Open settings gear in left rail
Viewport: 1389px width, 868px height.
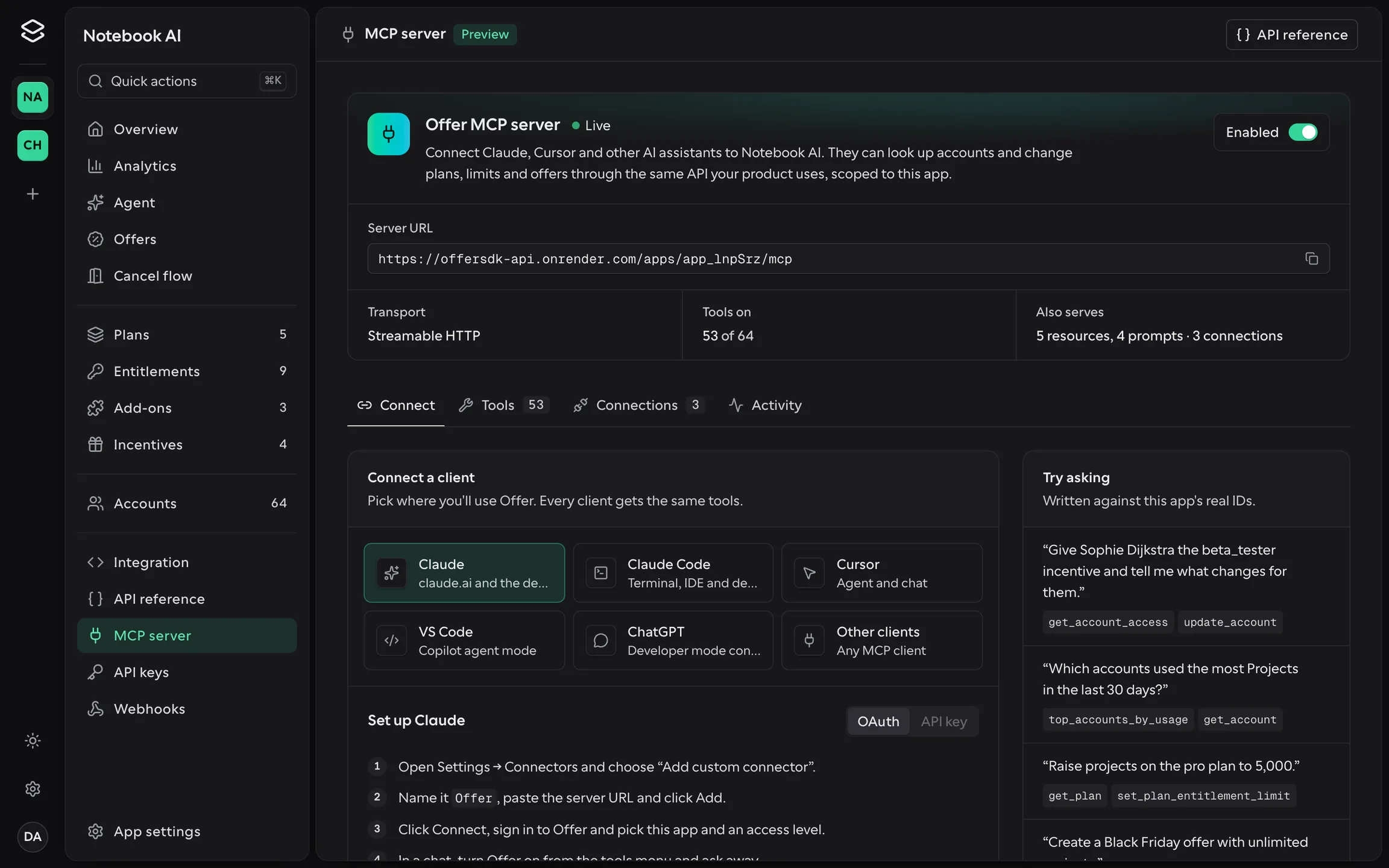click(33, 789)
